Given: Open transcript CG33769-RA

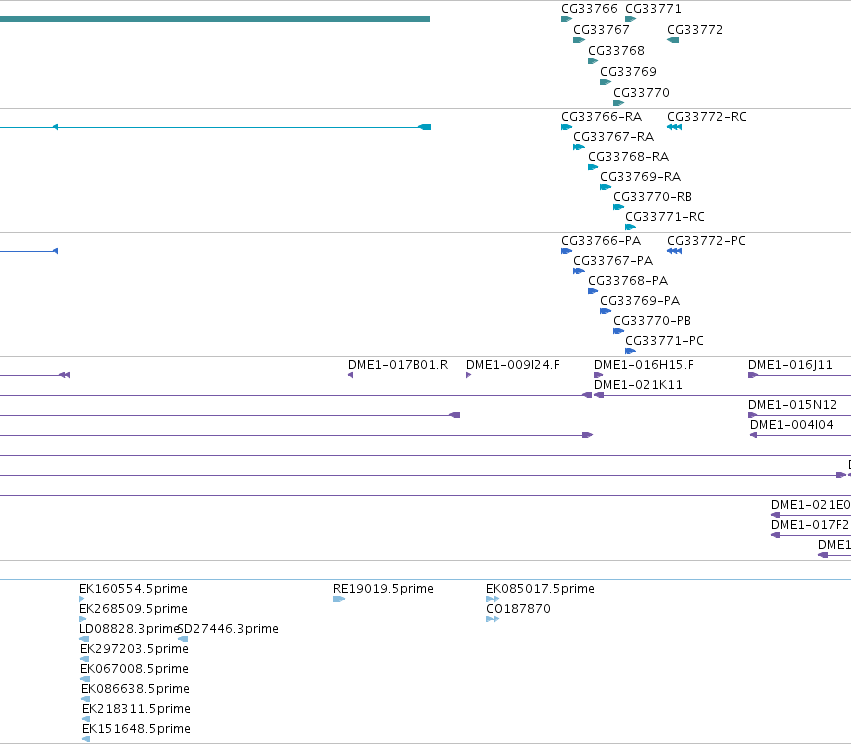Looking at the screenshot, I should click(x=640, y=177).
